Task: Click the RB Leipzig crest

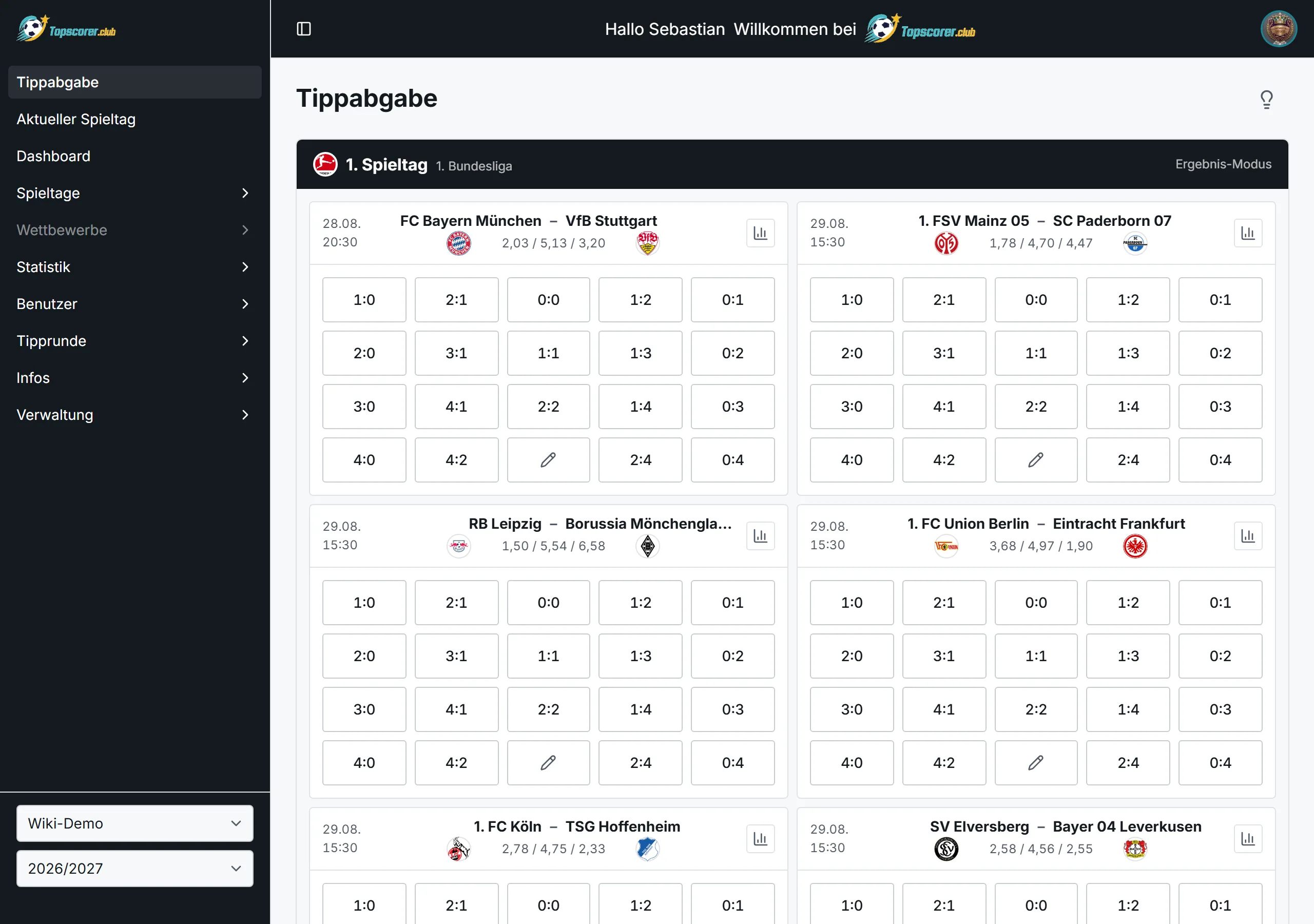Action: (458, 546)
